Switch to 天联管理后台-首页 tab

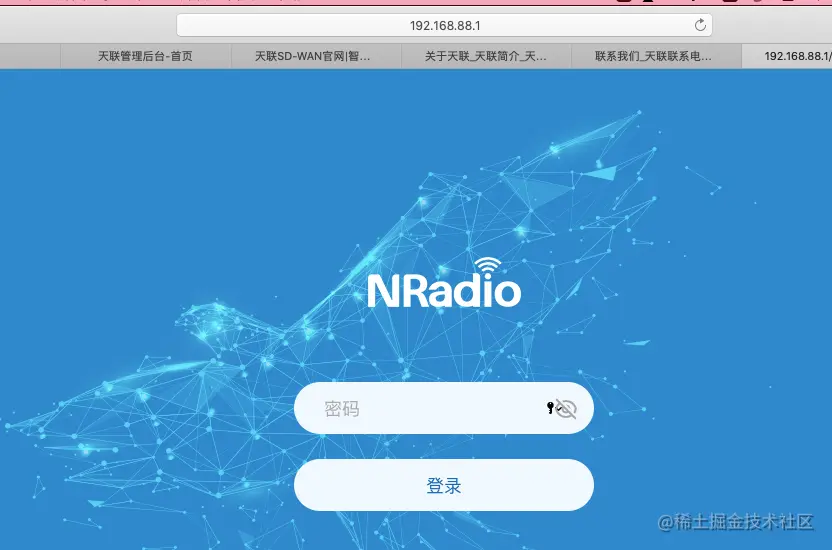tap(145, 56)
